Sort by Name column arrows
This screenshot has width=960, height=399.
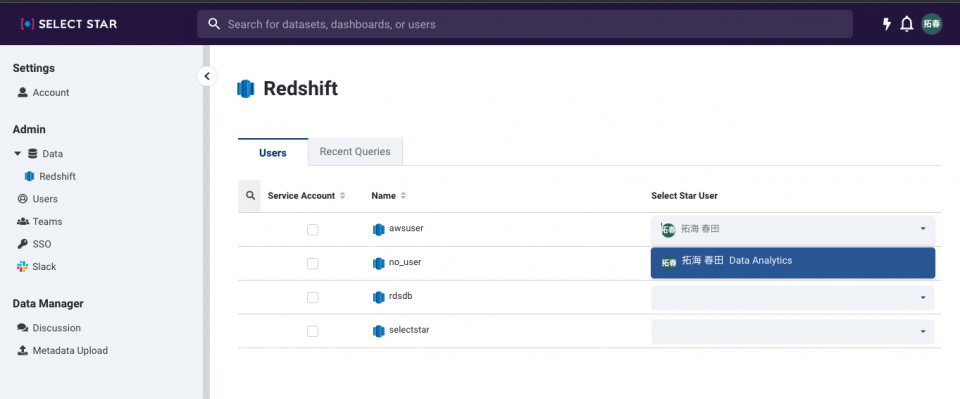pyautogui.click(x=403, y=196)
